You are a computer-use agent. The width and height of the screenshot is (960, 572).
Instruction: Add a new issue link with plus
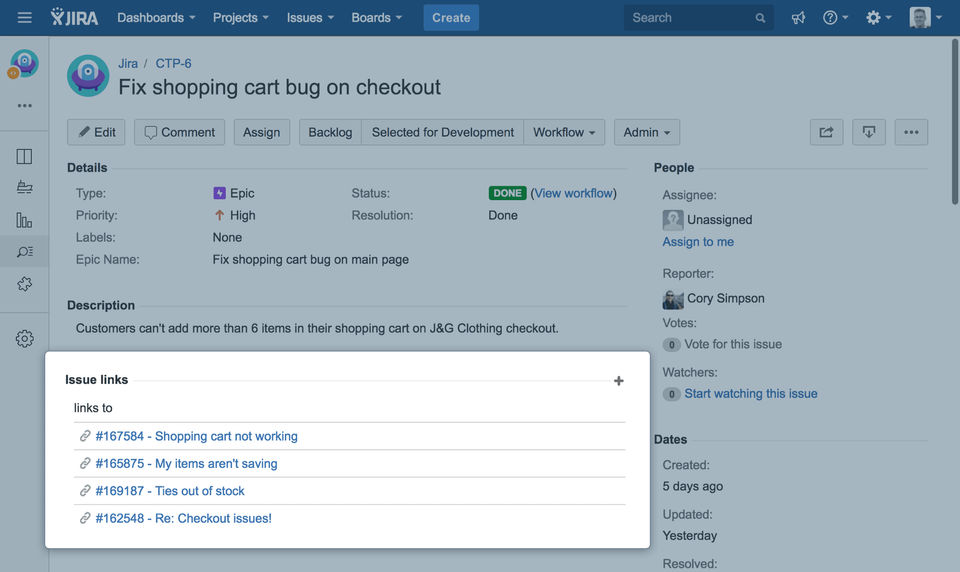[618, 381]
